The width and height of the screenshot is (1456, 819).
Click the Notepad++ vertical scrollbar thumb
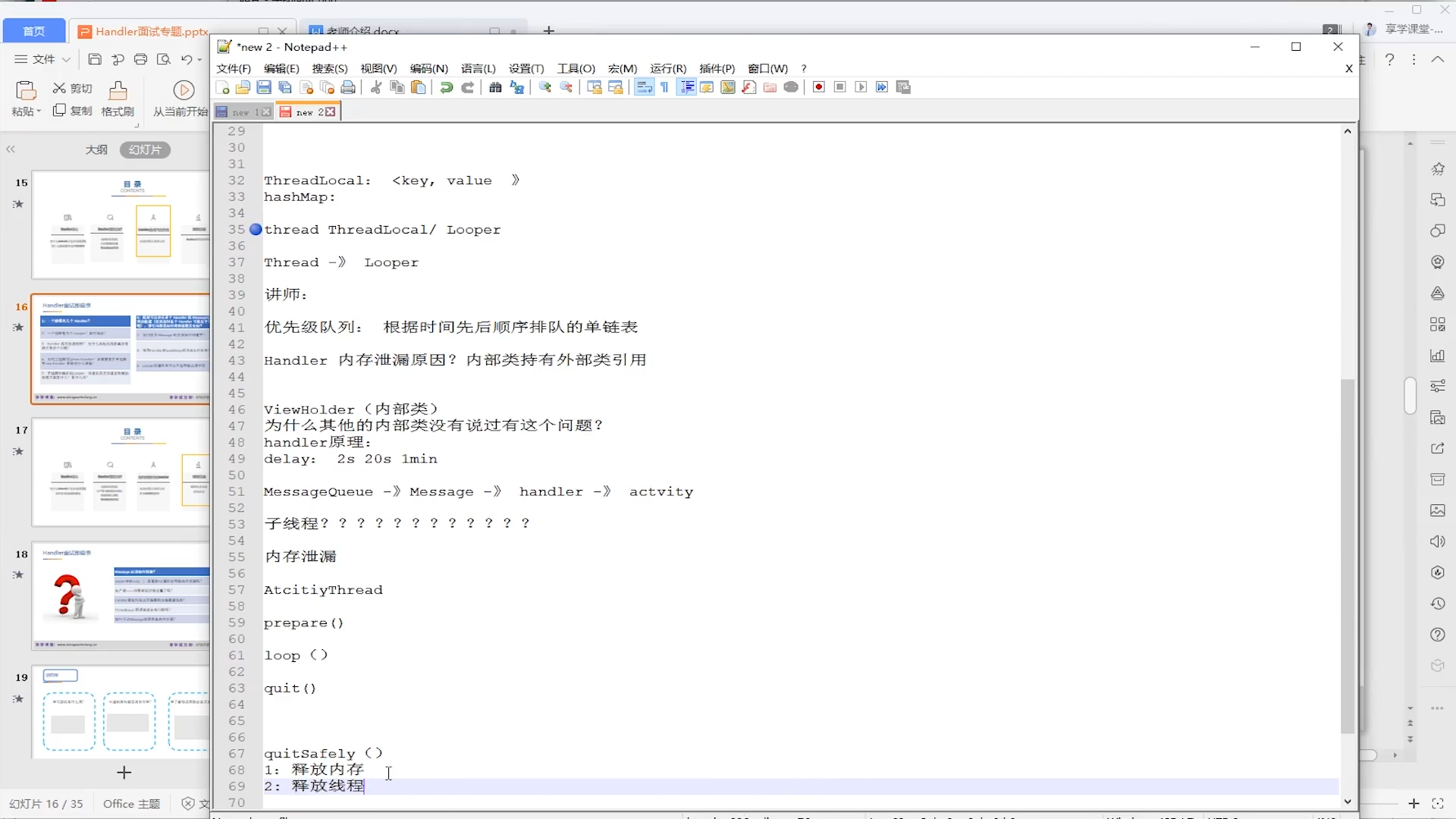pyautogui.click(x=1348, y=556)
